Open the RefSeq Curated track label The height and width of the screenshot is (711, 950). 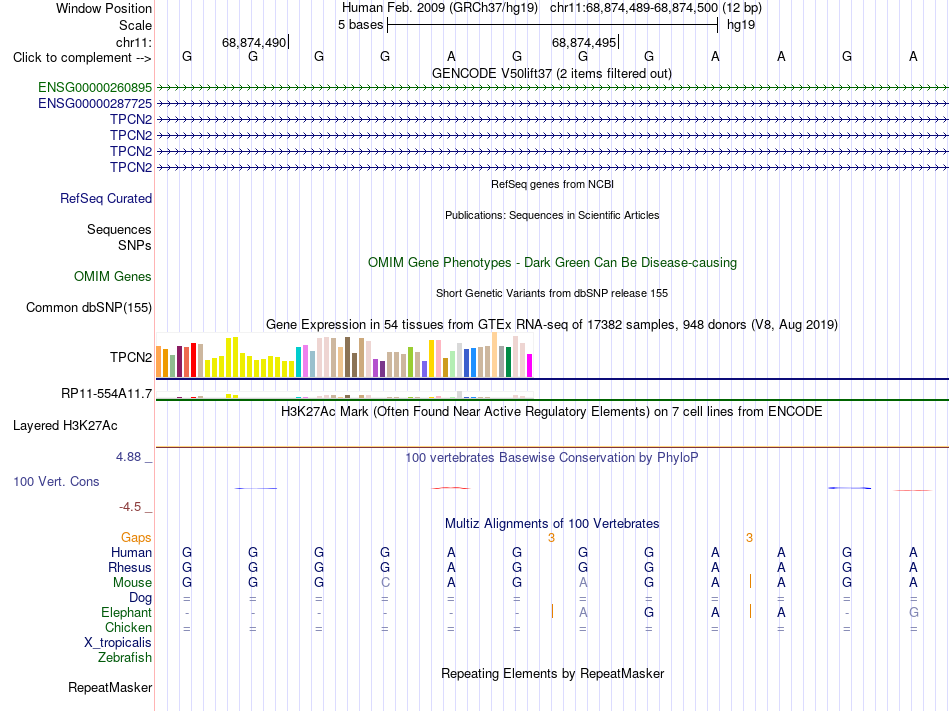pos(106,199)
